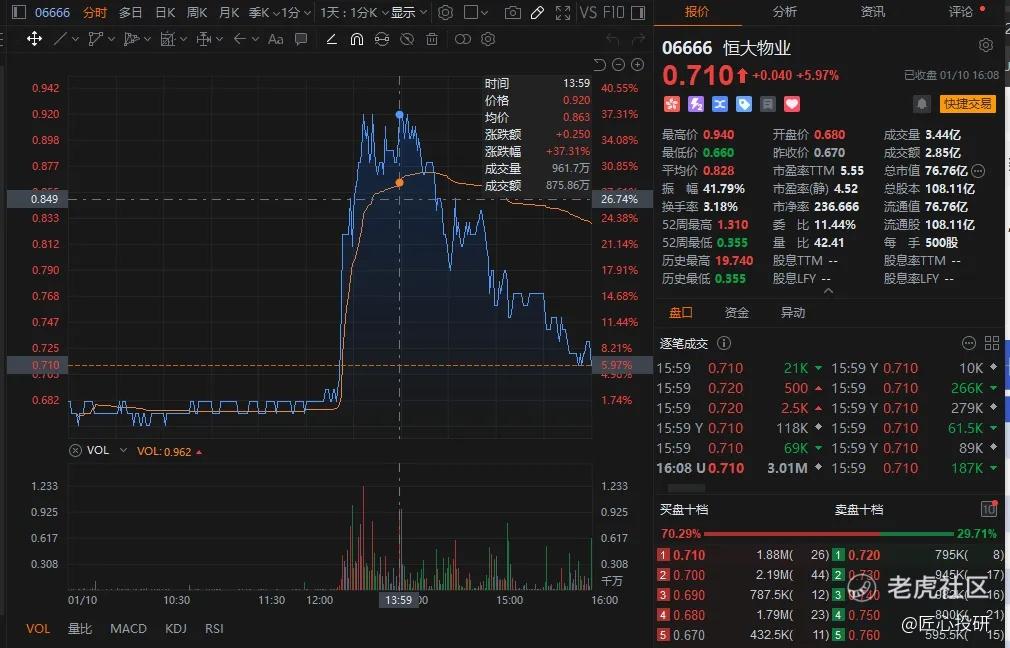Screen dimensions: 1010x648
Task: Open chart settings gear in top toolbar
Action: click(445, 12)
